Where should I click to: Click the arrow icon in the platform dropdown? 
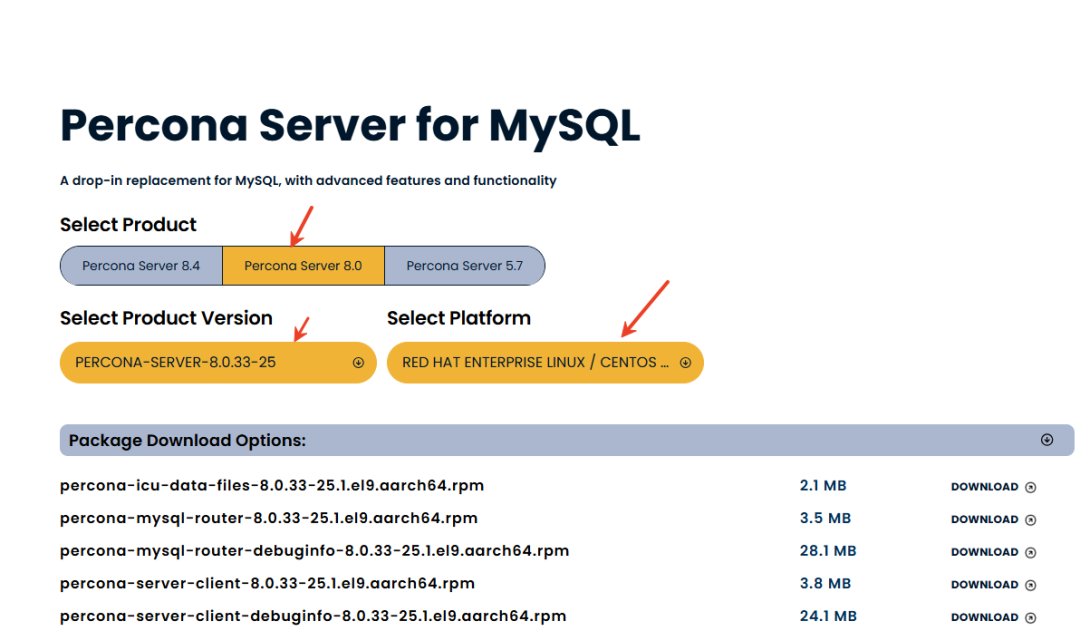click(685, 362)
